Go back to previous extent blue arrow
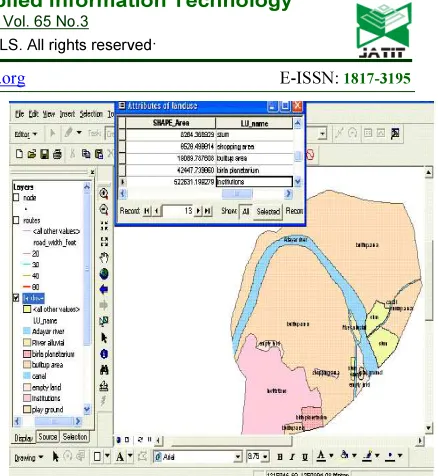Image resolution: width=438 pixels, height=476 pixels. coord(104,289)
